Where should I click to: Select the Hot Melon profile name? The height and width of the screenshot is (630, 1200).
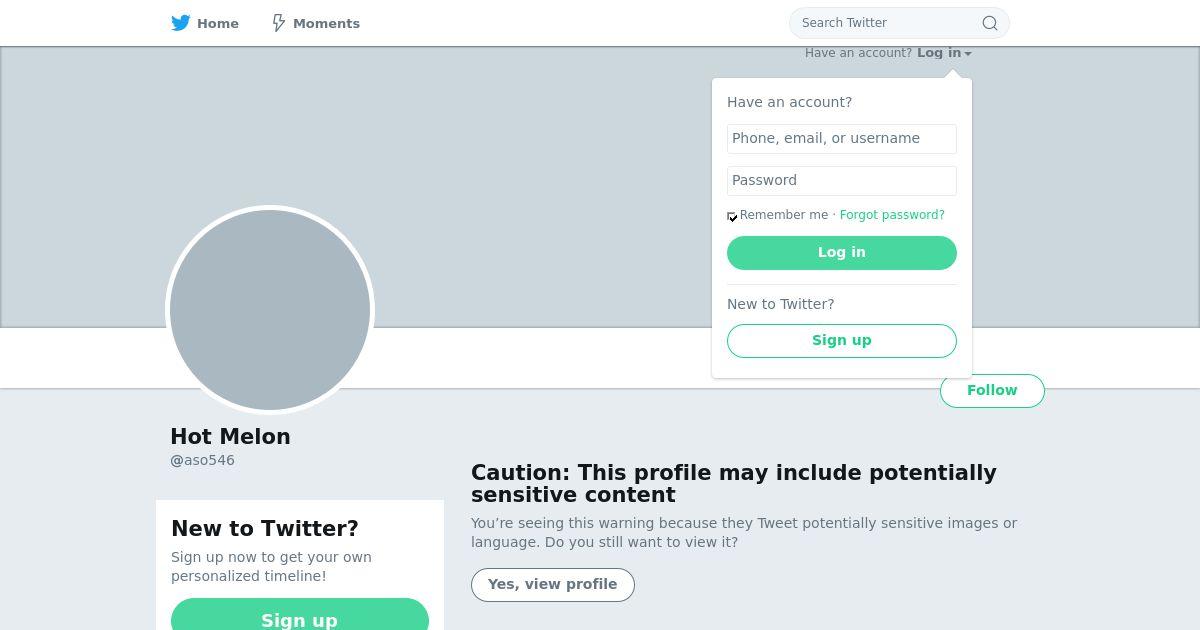tap(230, 437)
